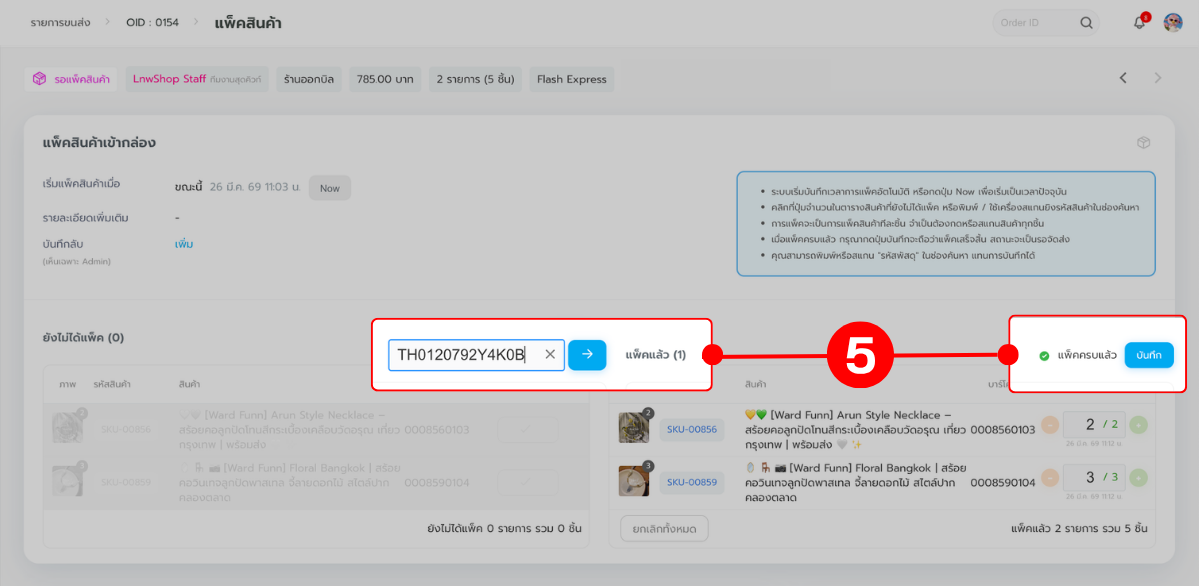Viewport: 1199px width, 586px height.
Task: Click the รายการขนส่ง breadcrumb
Action: [x=60, y=23]
